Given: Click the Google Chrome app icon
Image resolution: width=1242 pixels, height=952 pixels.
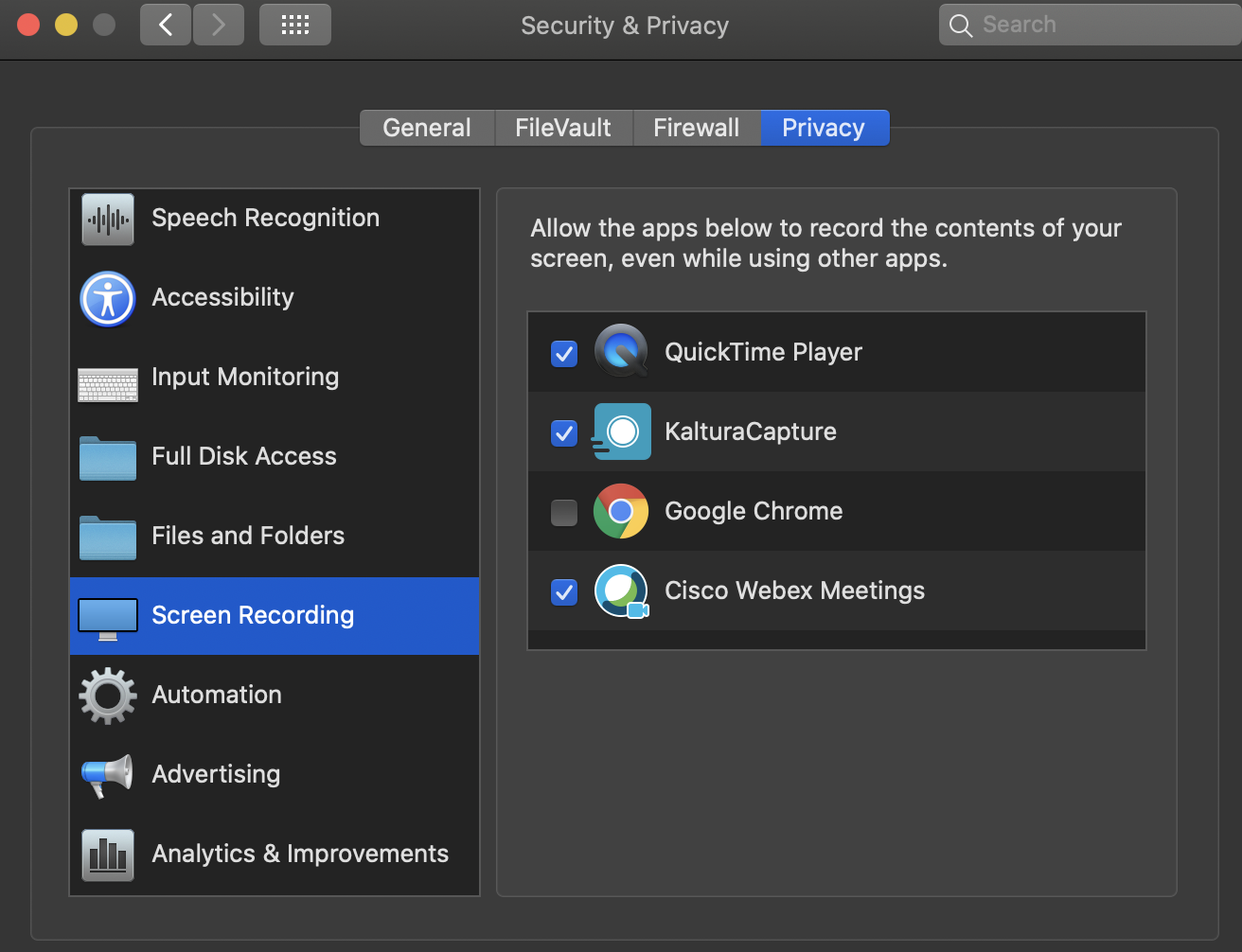Looking at the screenshot, I should click(x=621, y=511).
